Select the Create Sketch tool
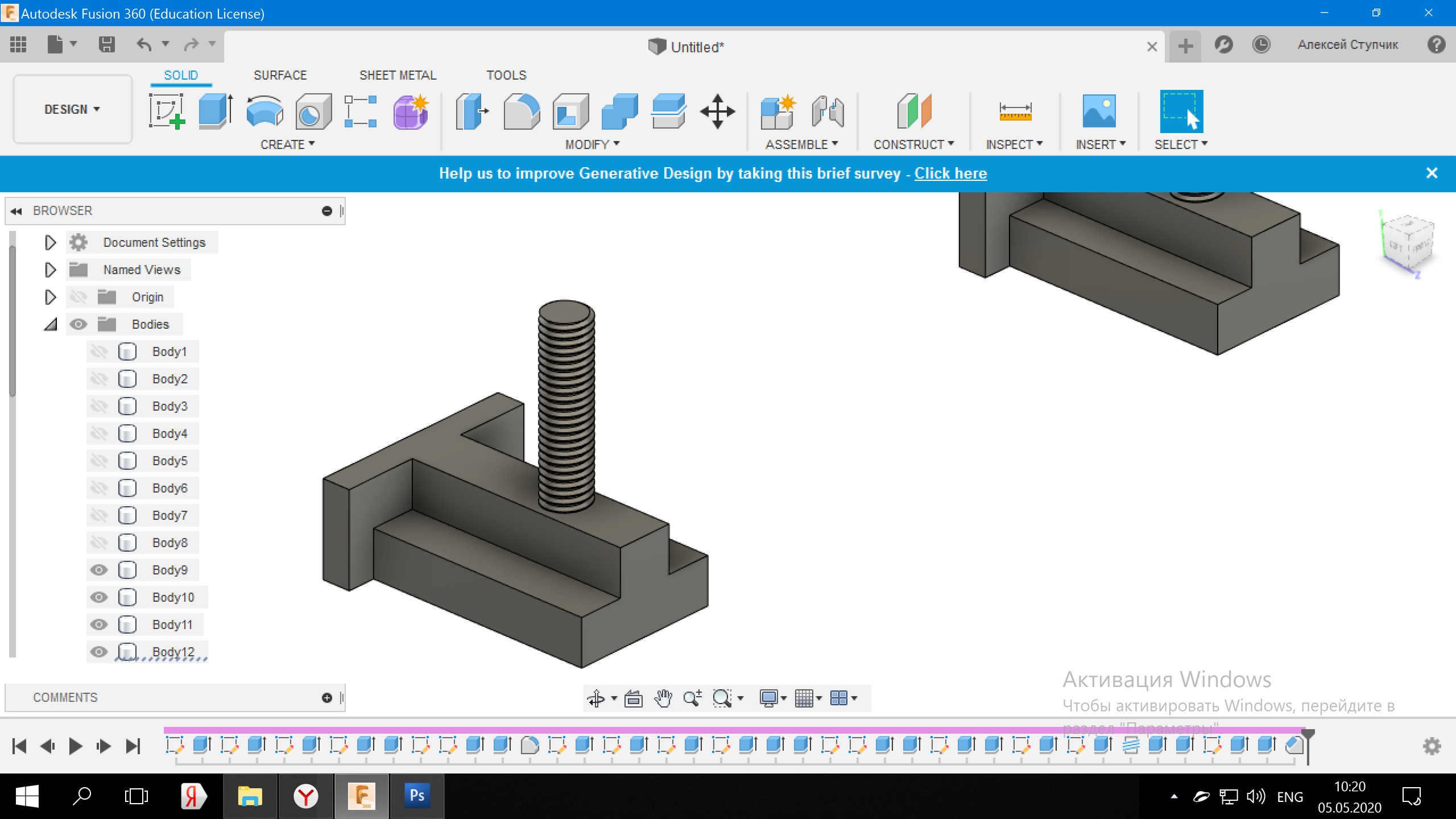 [x=167, y=111]
